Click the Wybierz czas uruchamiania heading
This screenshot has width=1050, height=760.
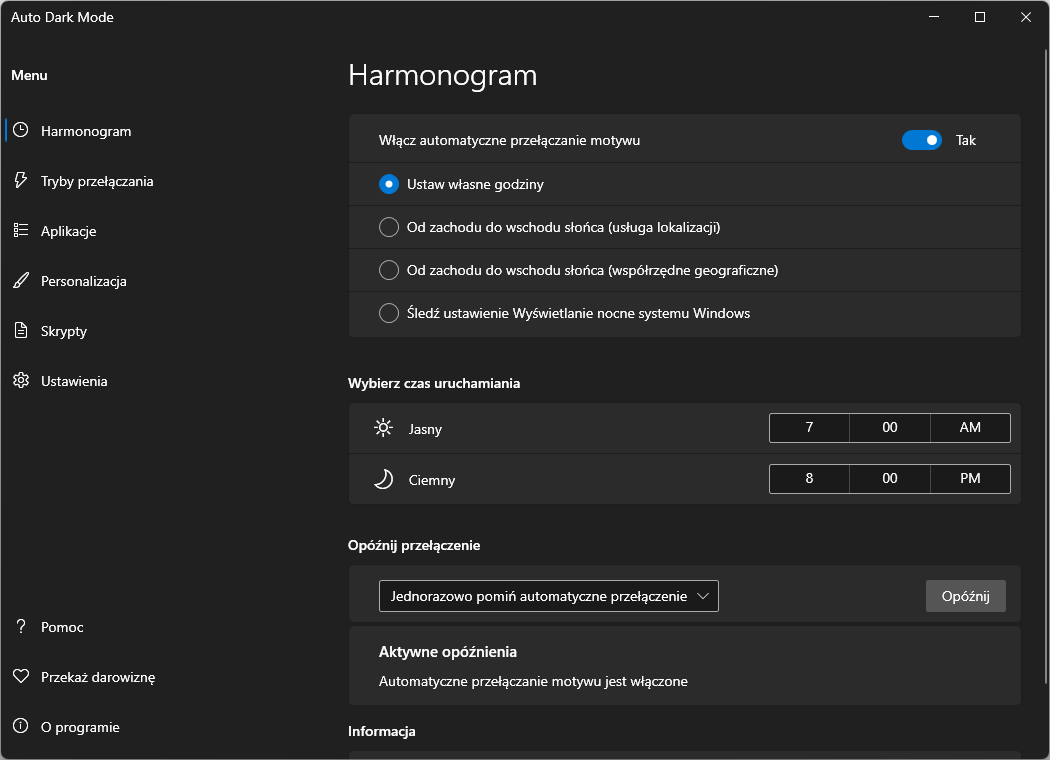(x=434, y=383)
